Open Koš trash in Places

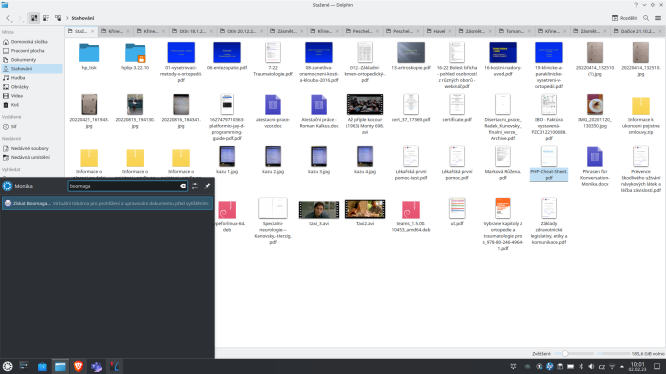pyautogui.click(x=15, y=105)
